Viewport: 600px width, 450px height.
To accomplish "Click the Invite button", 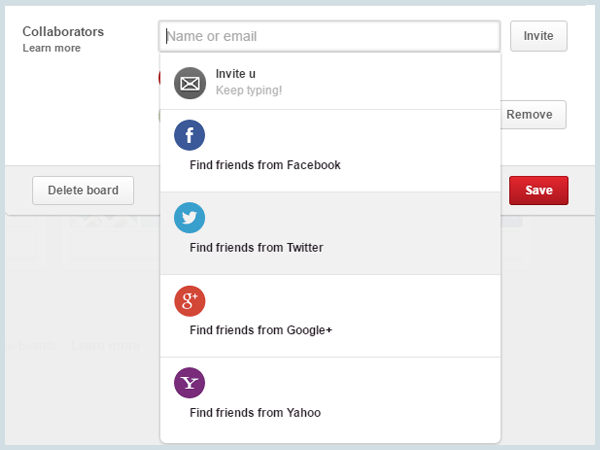I will pos(538,36).
